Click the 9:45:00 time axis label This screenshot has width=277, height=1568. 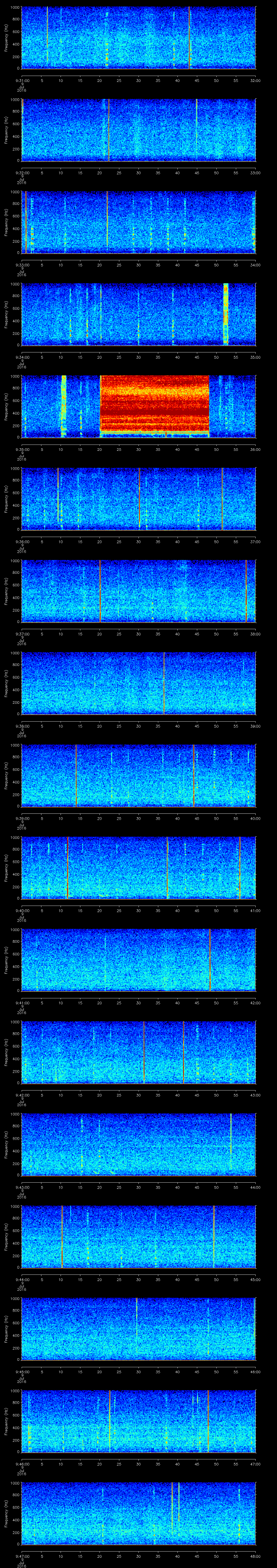coord(22,1372)
